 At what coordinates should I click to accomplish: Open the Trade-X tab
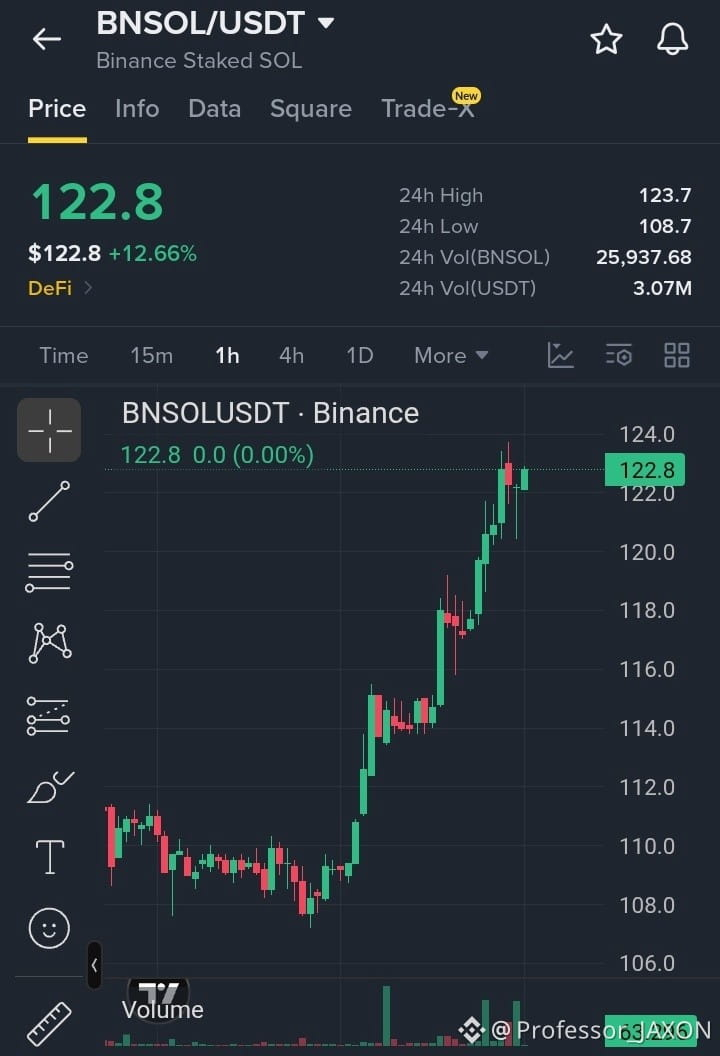click(x=428, y=108)
